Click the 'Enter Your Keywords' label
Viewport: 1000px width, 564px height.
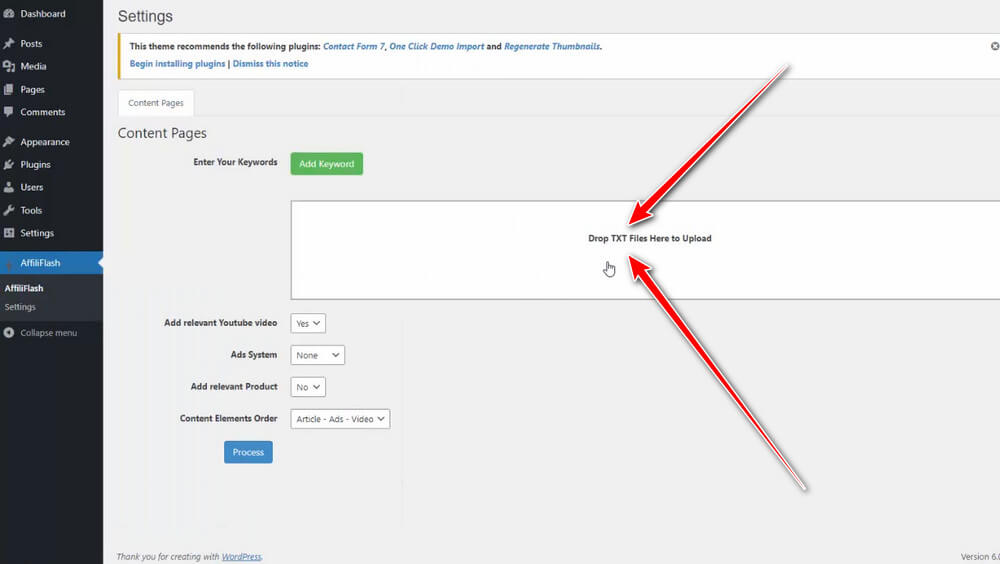(x=235, y=162)
